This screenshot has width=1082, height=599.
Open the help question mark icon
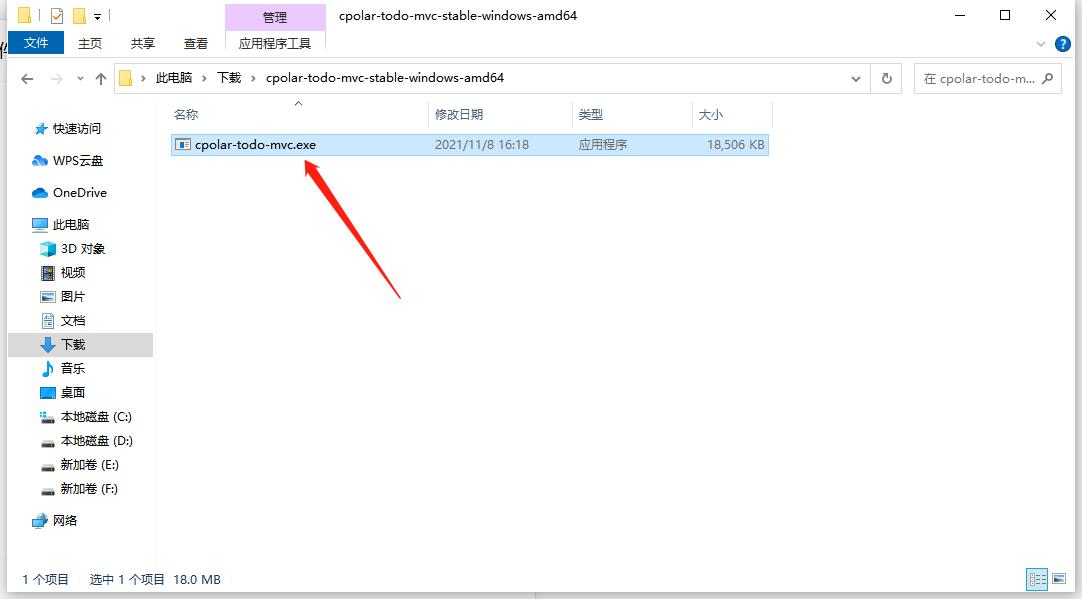coord(1063,44)
